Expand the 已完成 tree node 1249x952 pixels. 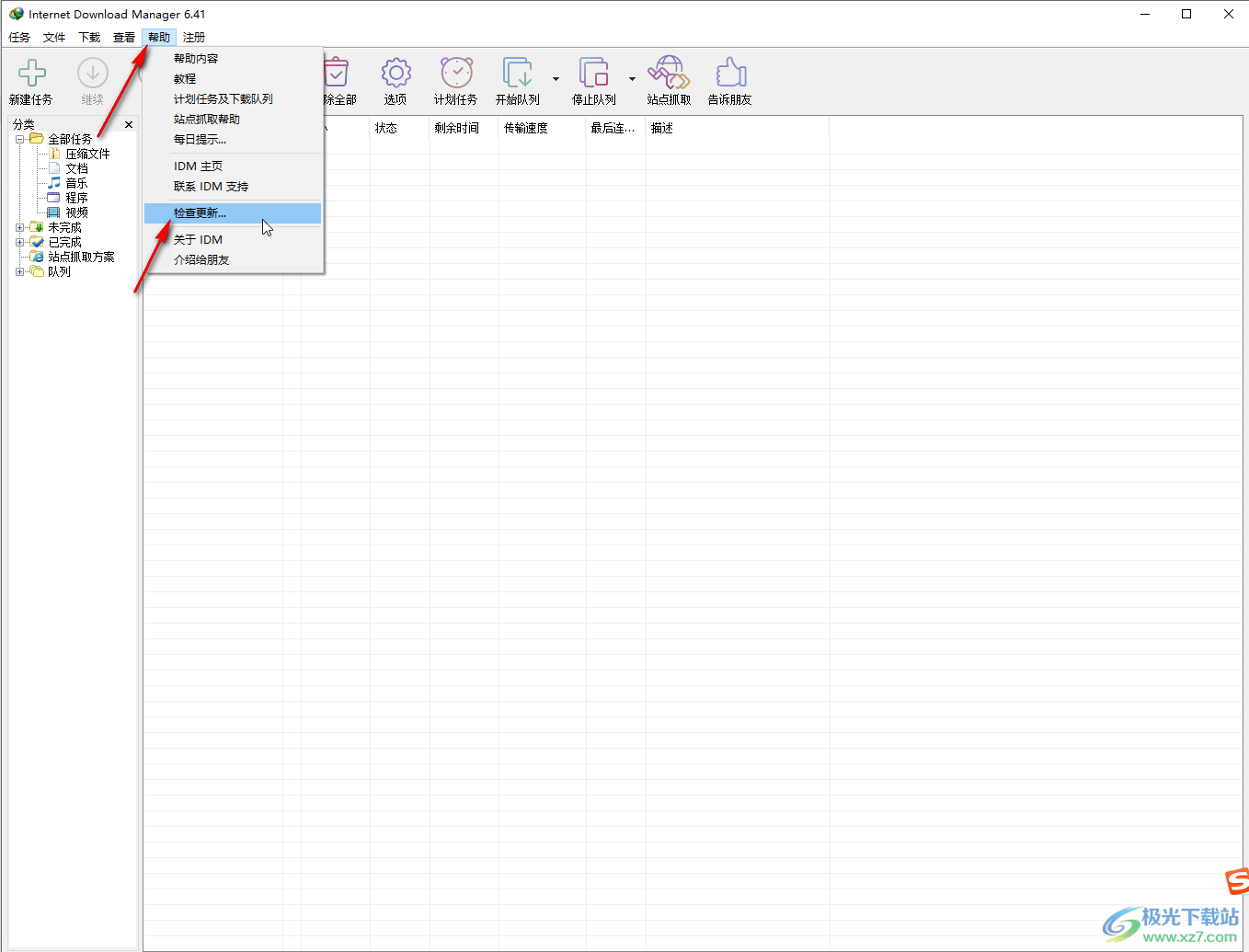pos(19,242)
